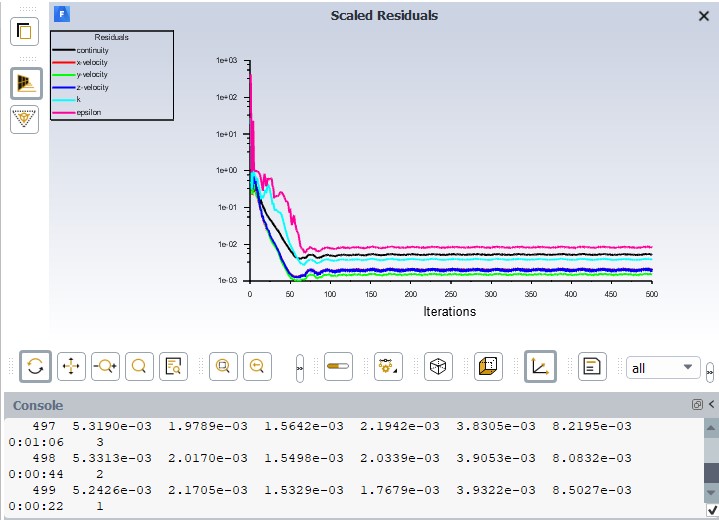Expand the hidden toolbar items after zoom tools
719x520 pixels.
coord(300,368)
